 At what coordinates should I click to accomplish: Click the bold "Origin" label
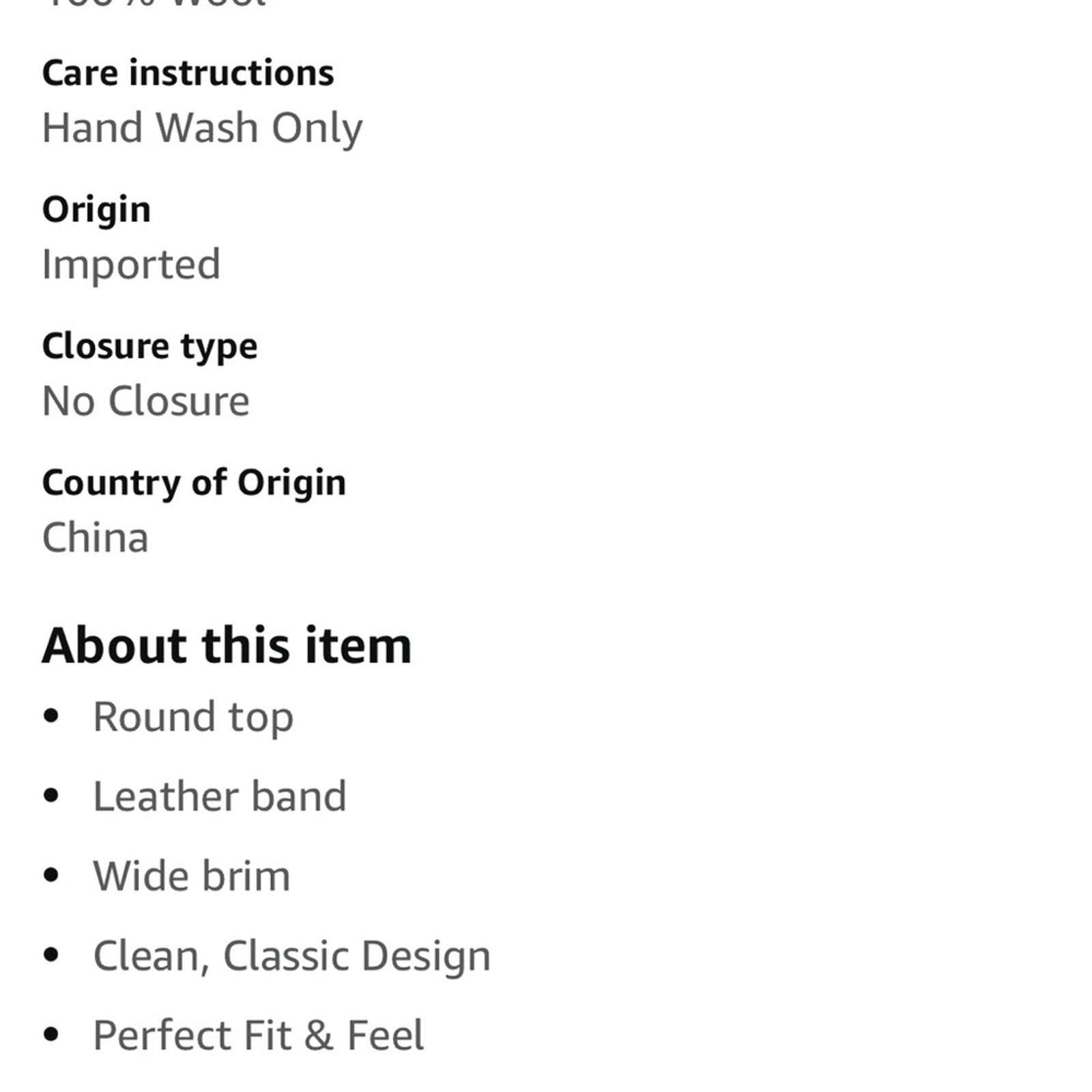click(96, 209)
